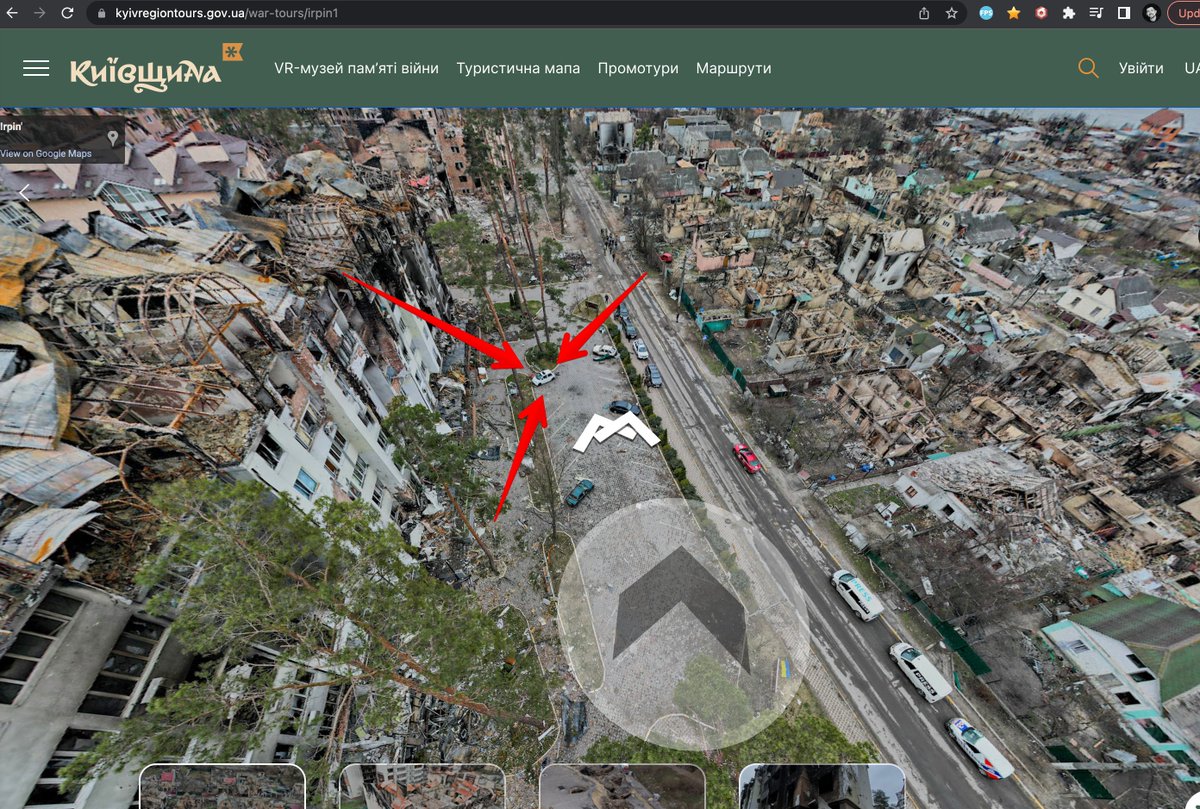Open the second panorama thumbnail in bottom strip
The width and height of the screenshot is (1200, 809).
pos(422,786)
